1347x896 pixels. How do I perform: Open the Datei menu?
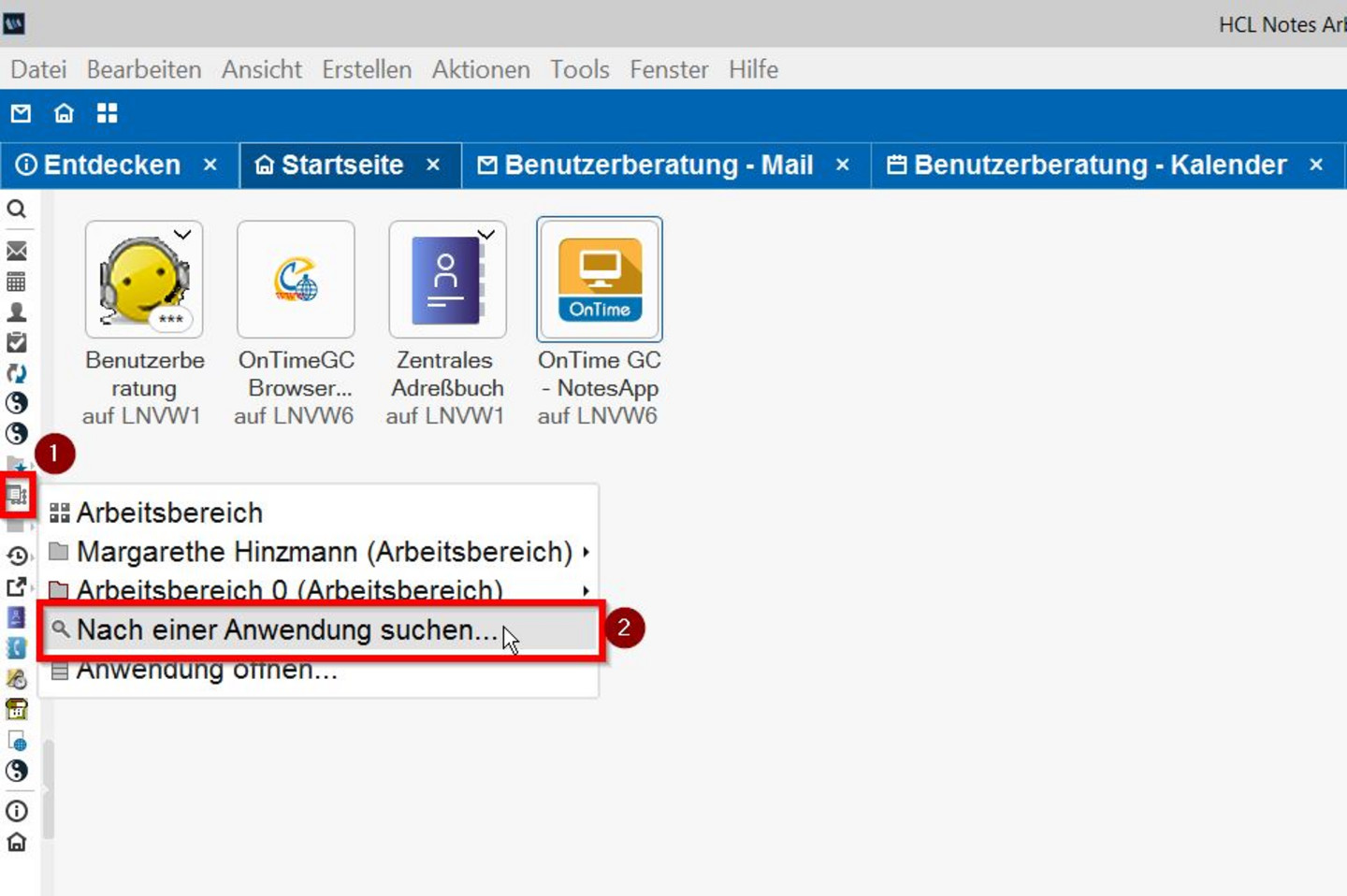click(x=38, y=69)
